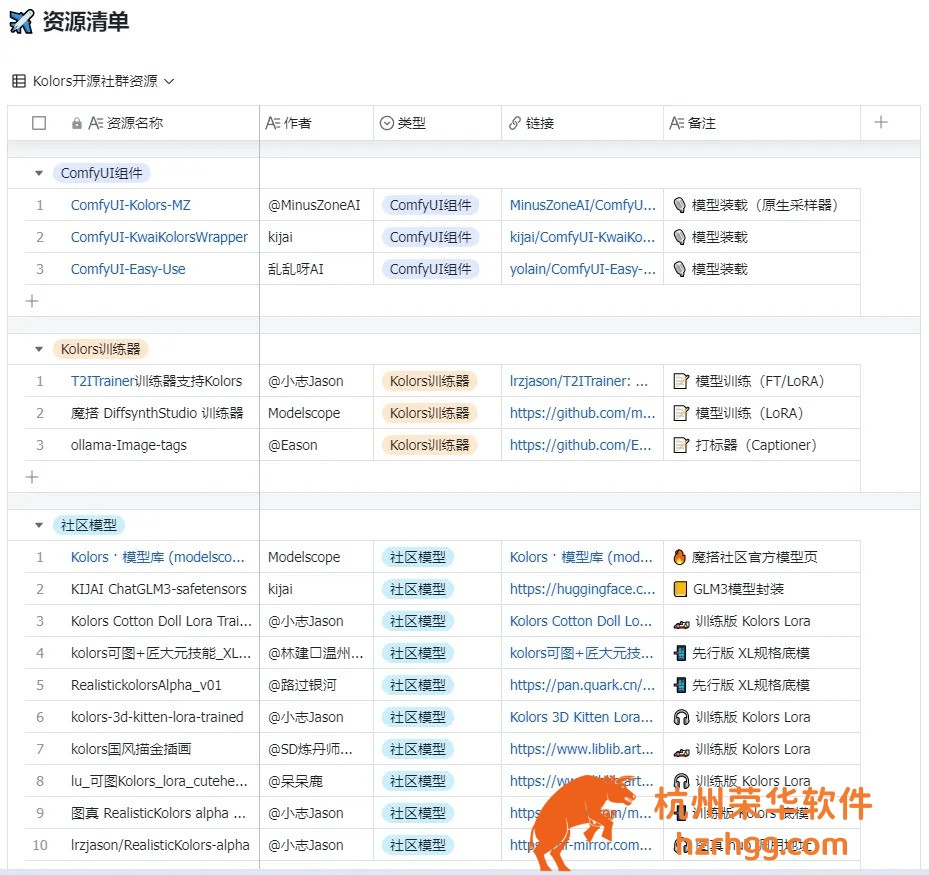Click the lock icon in 资源名称 header
The image size is (929, 875).
[x=77, y=123]
